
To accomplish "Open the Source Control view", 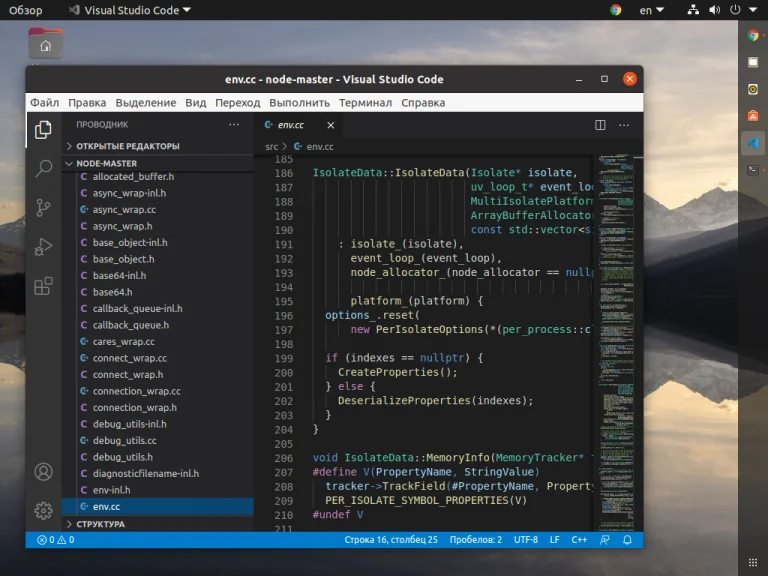I will (x=43, y=208).
